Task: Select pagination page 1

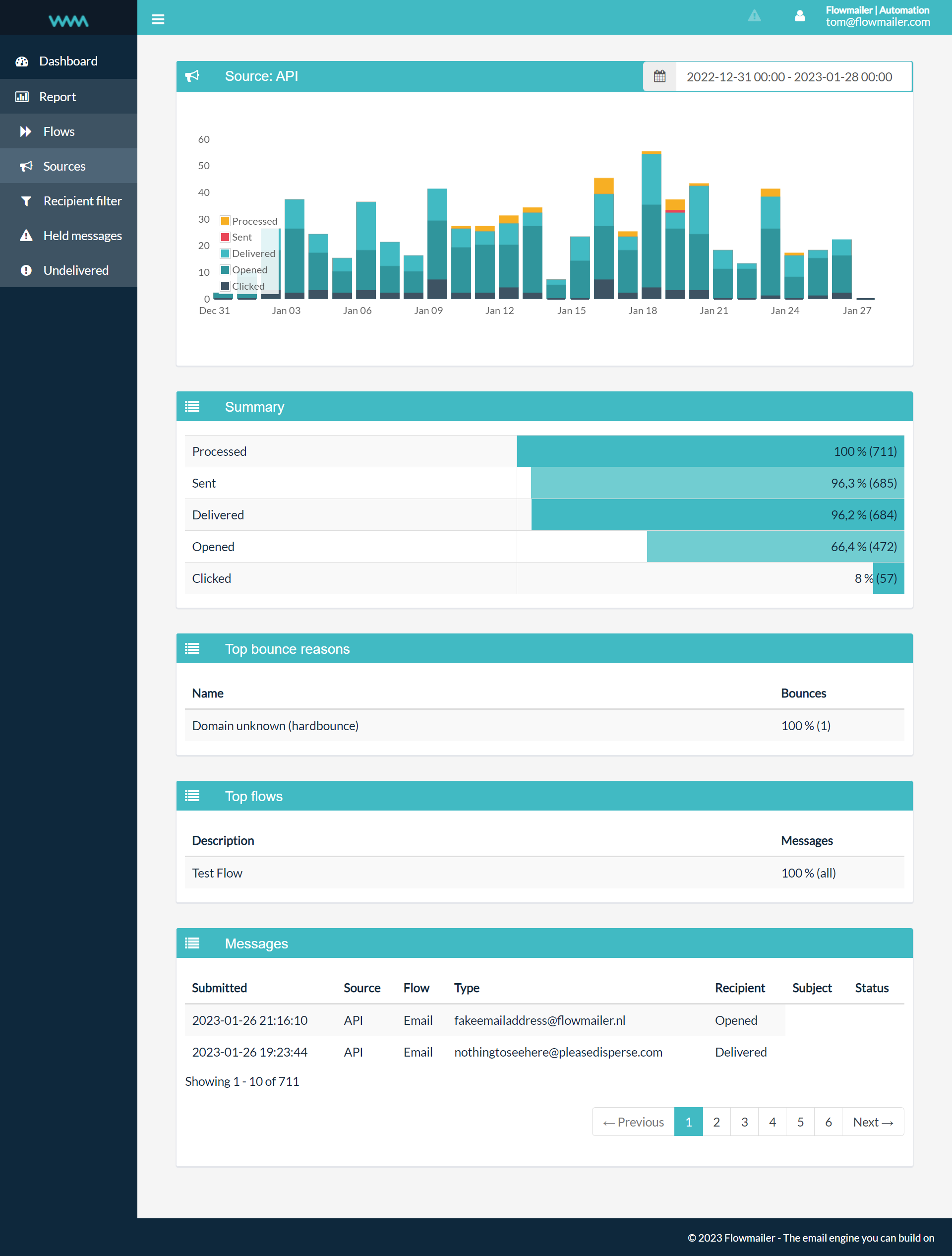Action: click(689, 1122)
